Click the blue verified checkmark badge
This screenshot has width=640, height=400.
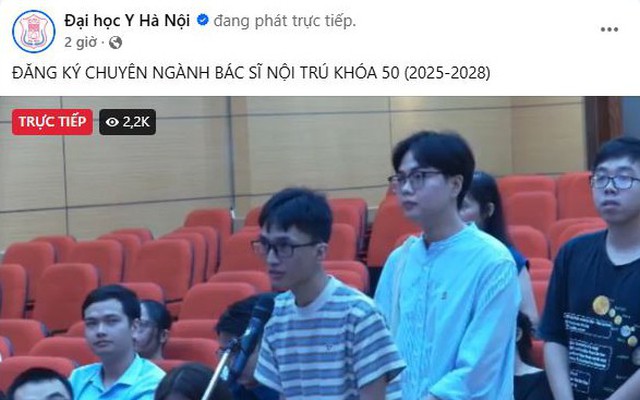tap(203, 20)
